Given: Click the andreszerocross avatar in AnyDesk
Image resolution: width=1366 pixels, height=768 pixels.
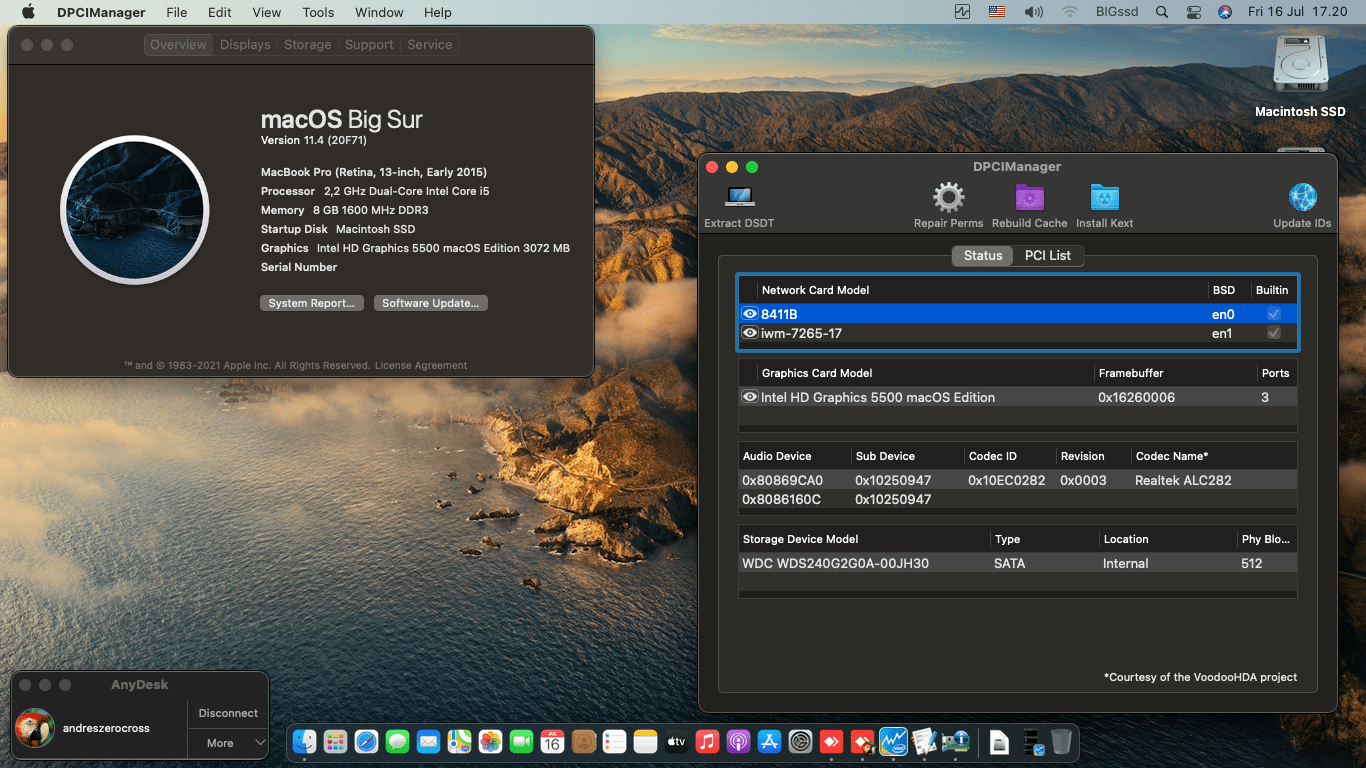Looking at the screenshot, I should [x=35, y=727].
